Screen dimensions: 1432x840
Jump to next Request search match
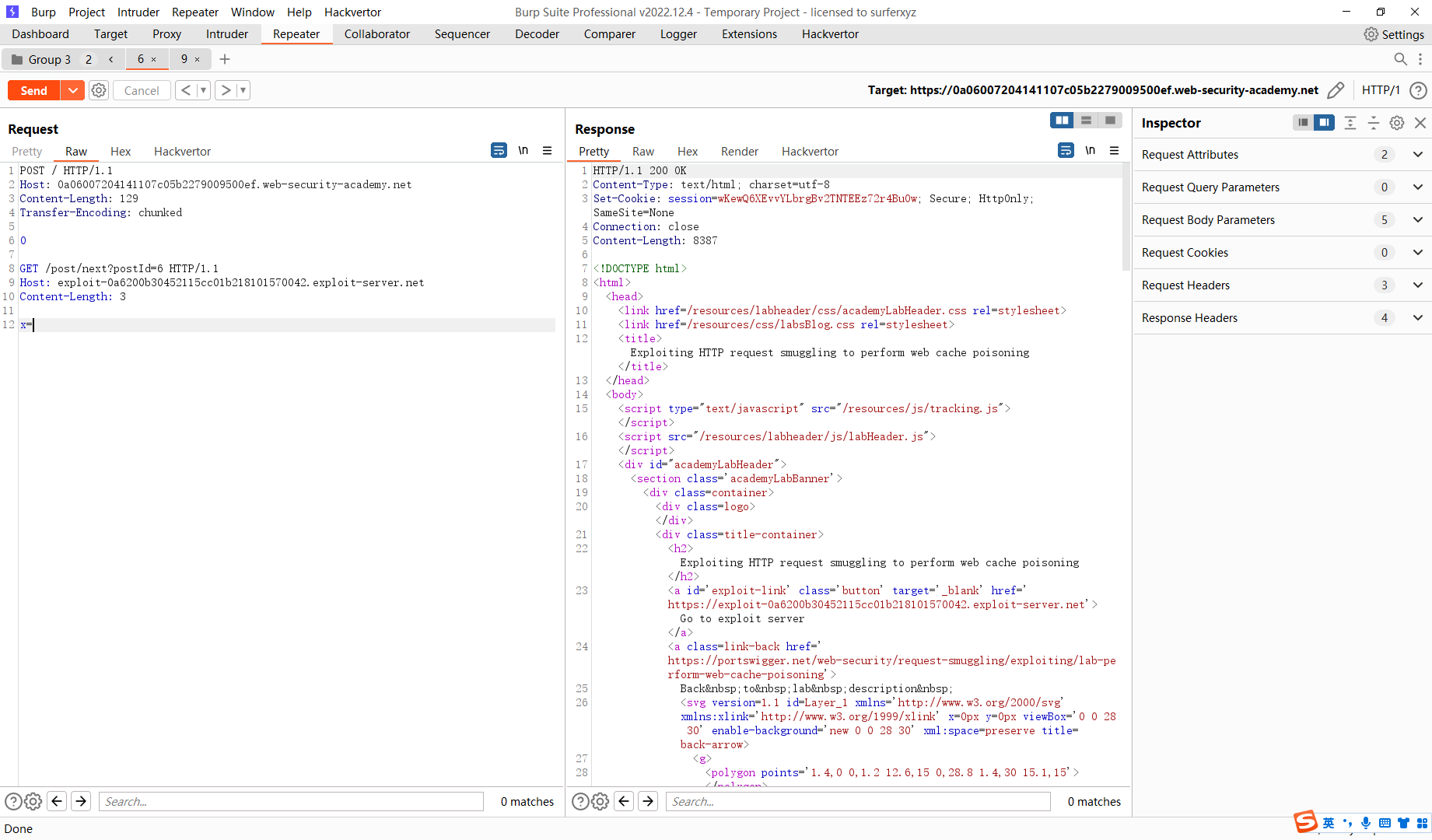[81, 801]
